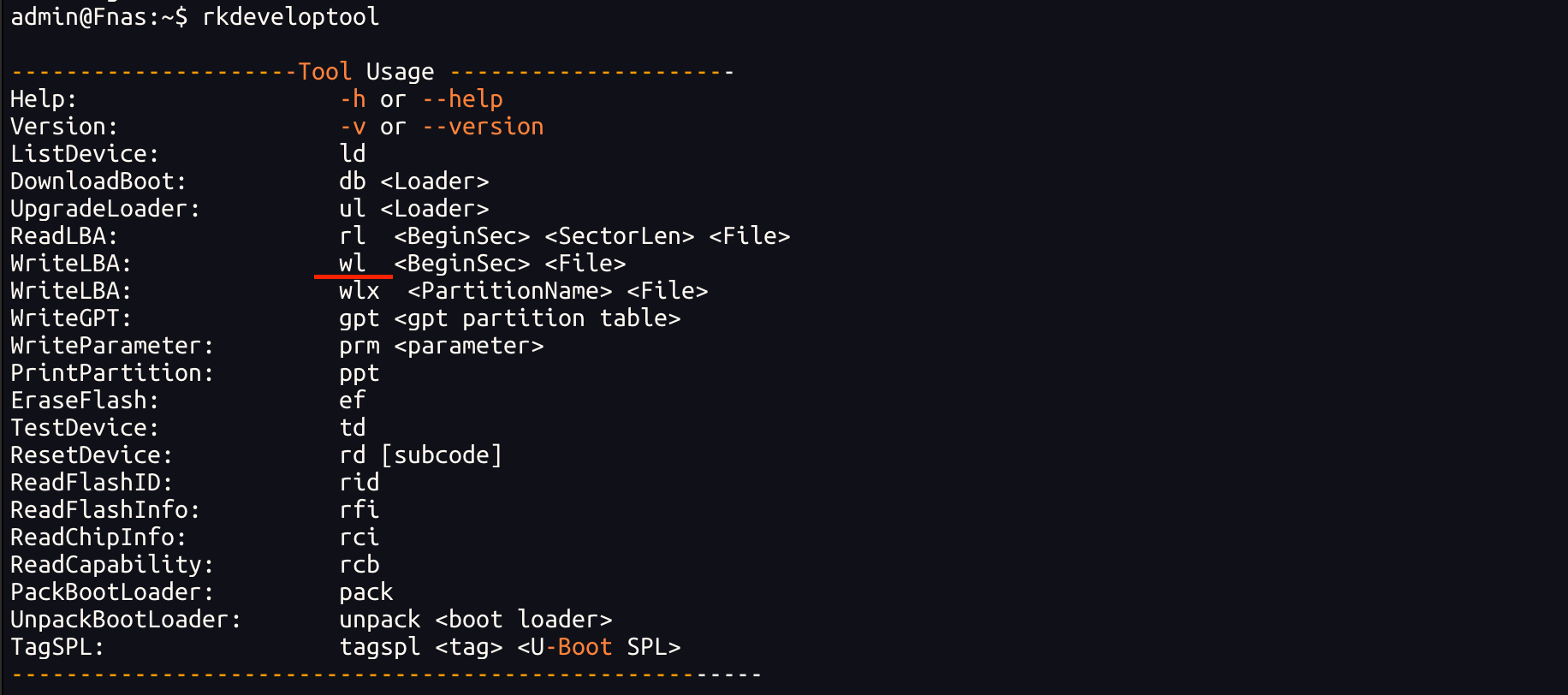Click the red-underlined wl command
Viewport: 1568px width, 695px height.
tap(353, 264)
